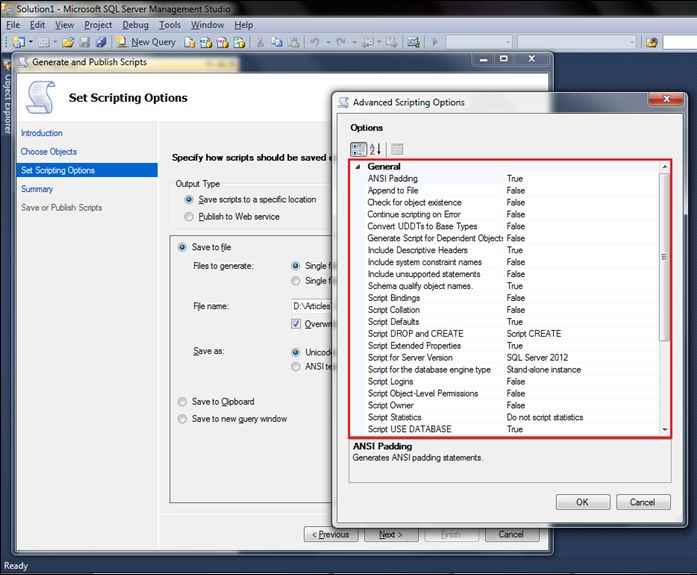Click Cancel in Advanced Scripting Options
697x575 pixels.
tap(643, 502)
